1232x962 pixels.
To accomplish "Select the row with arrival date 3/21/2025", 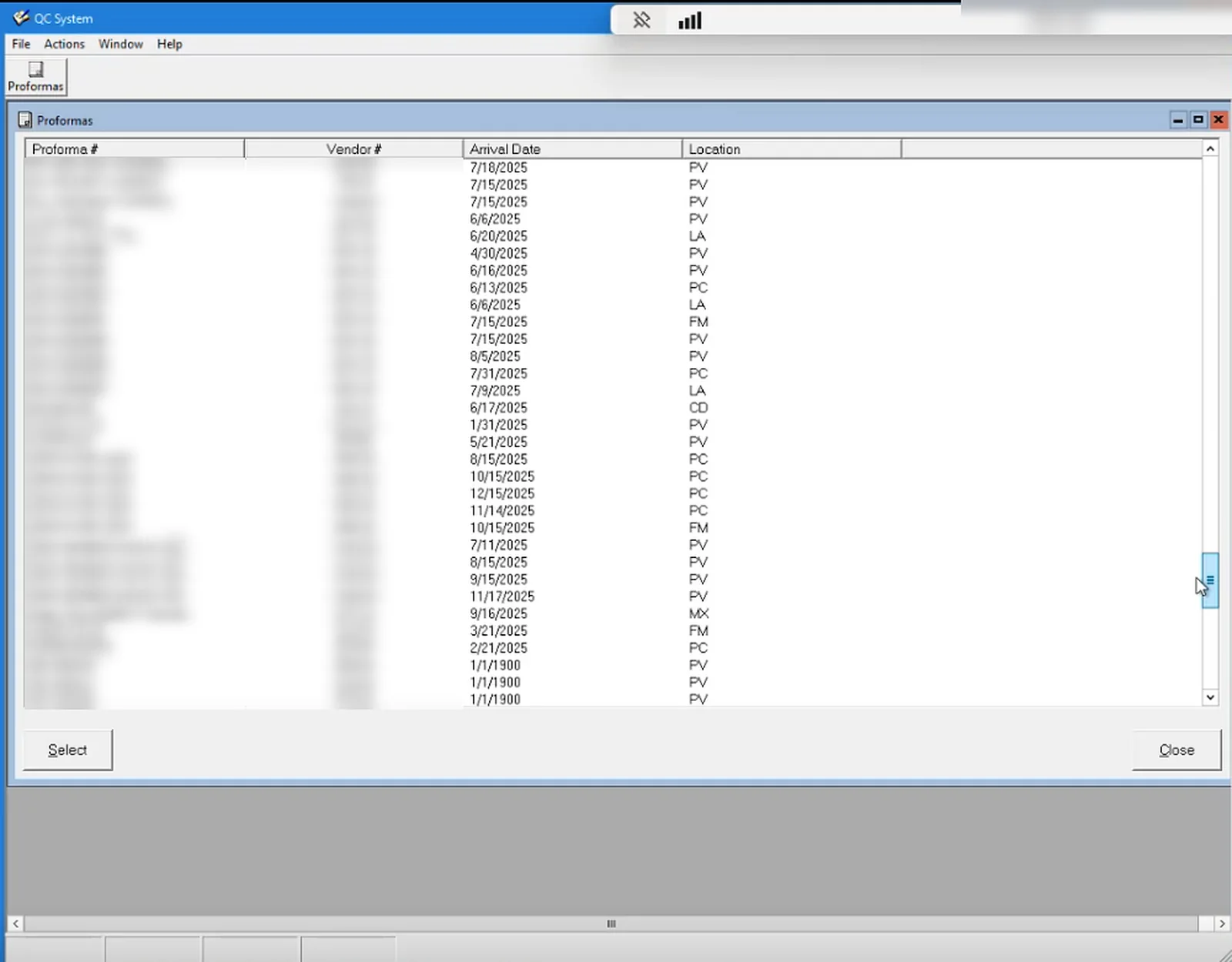I will (x=613, y=630).
